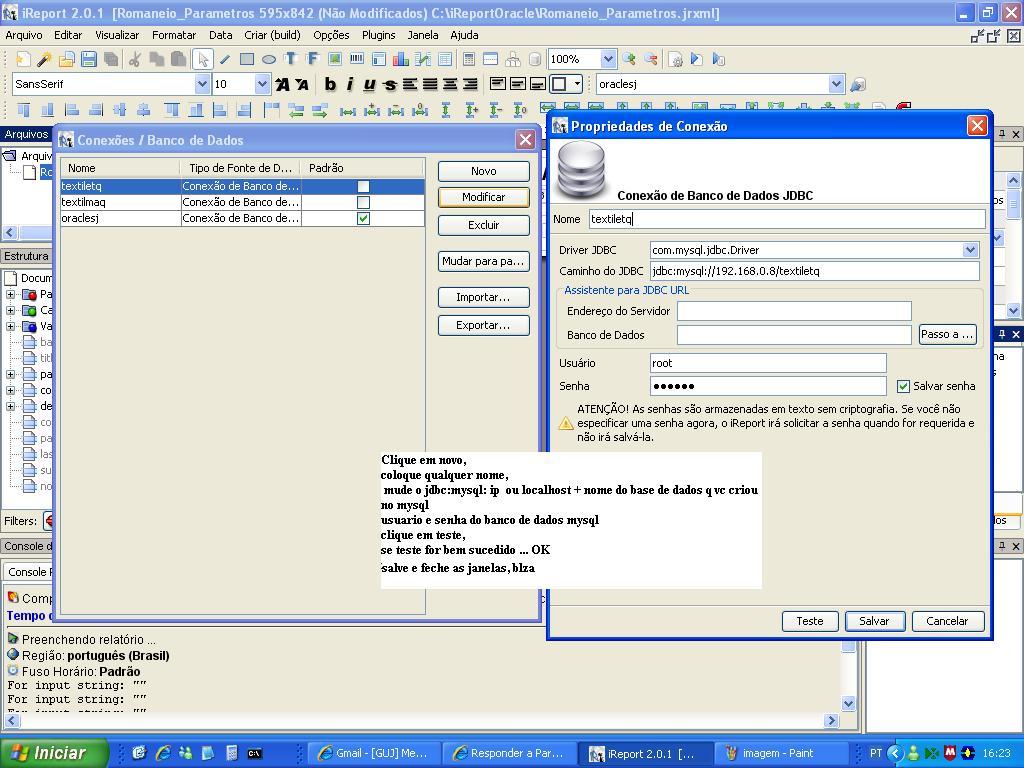This screenshot has height=768, width=1024.
Task: Open the oraclesj active connection dropdown
Action: (x=837, y=84)
